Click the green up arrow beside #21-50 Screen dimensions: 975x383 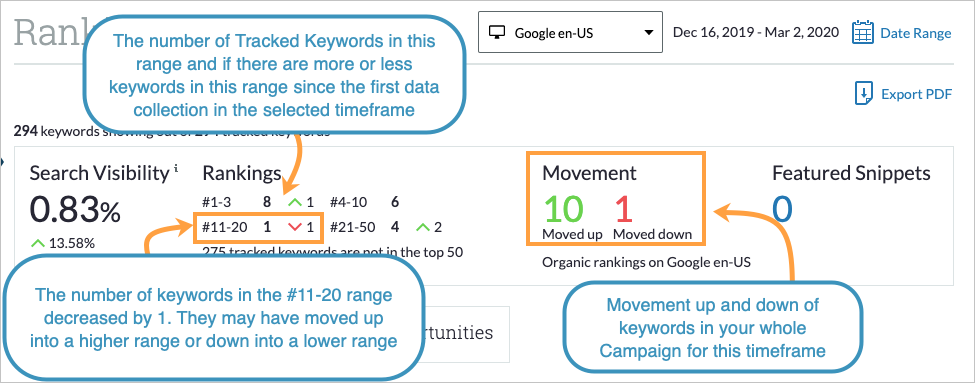(423, 227)
